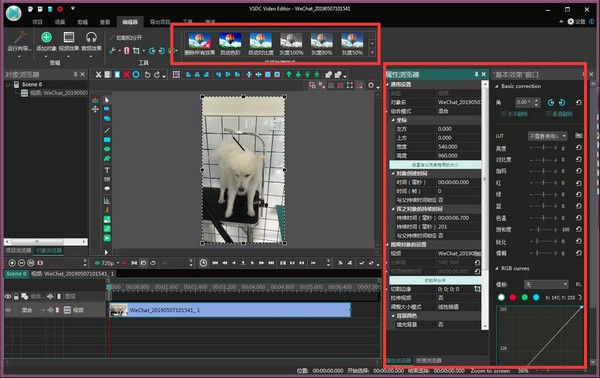
Task: Click the Undo arrow icon
Action: click(x=147, y=75)
